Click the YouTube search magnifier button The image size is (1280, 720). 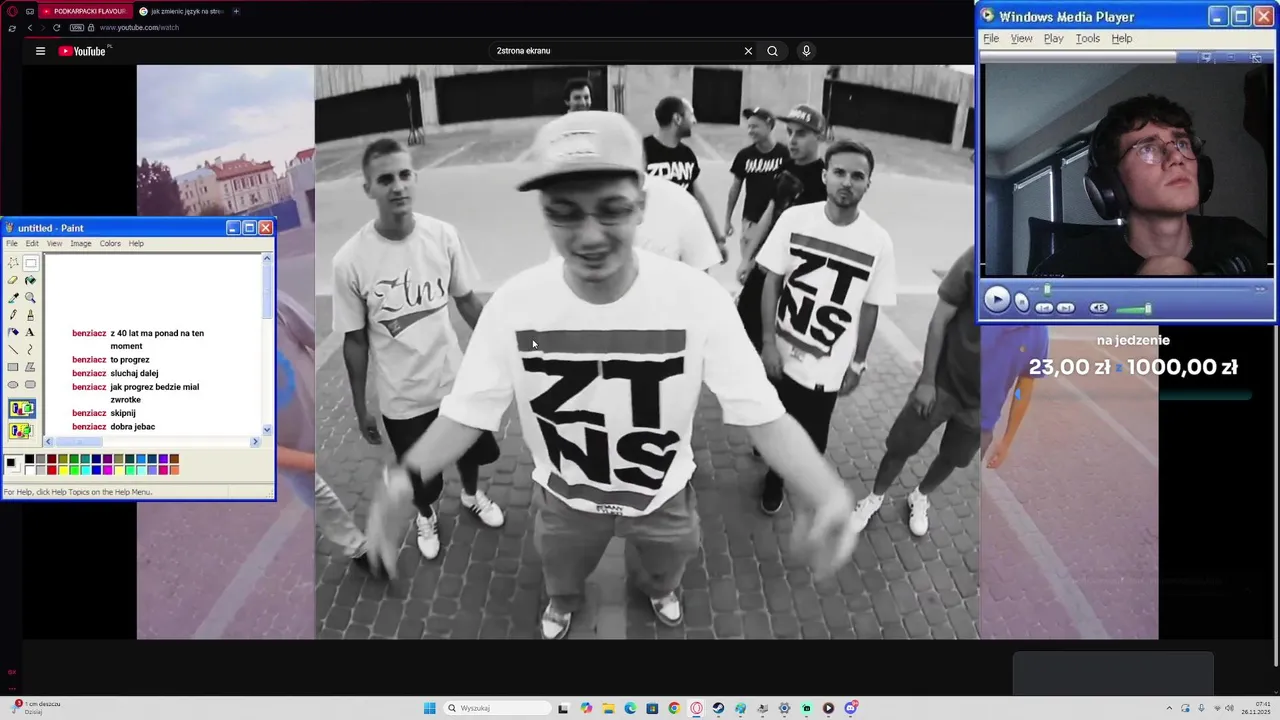(772, 51)
